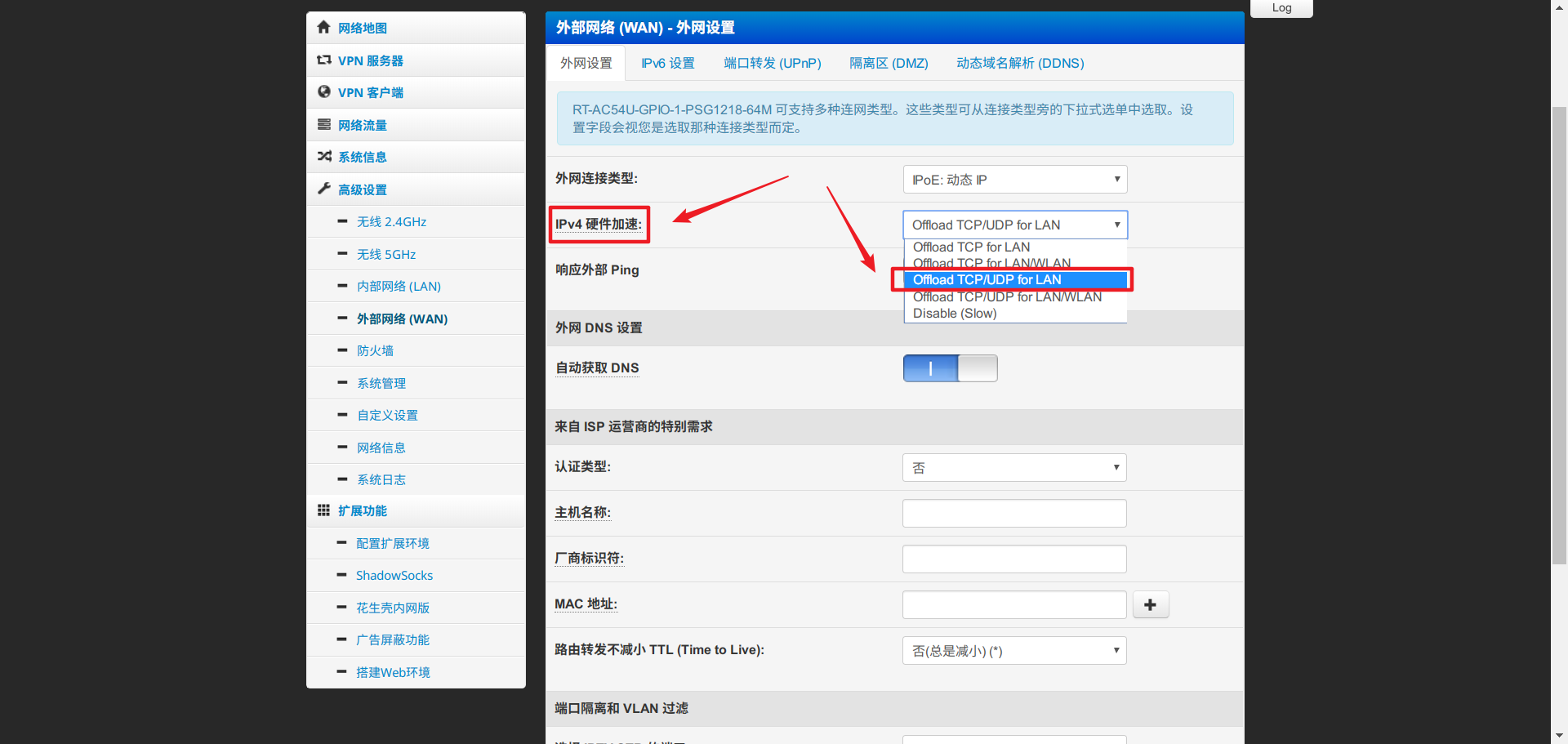
Task: Click the VPN 客户端 globe icon
Action: point(323,92)
